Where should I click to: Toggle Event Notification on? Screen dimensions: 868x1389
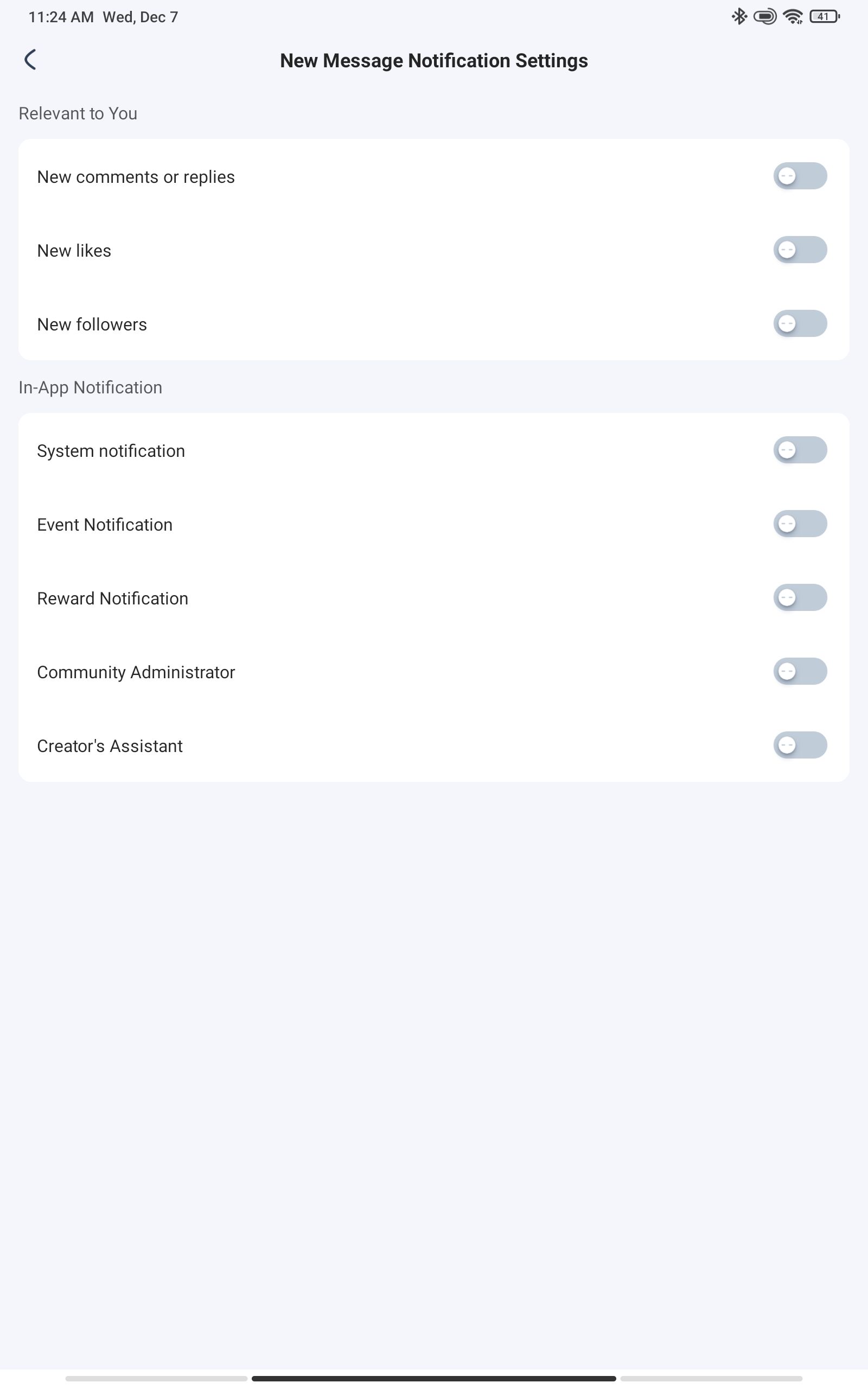[800, 524]
